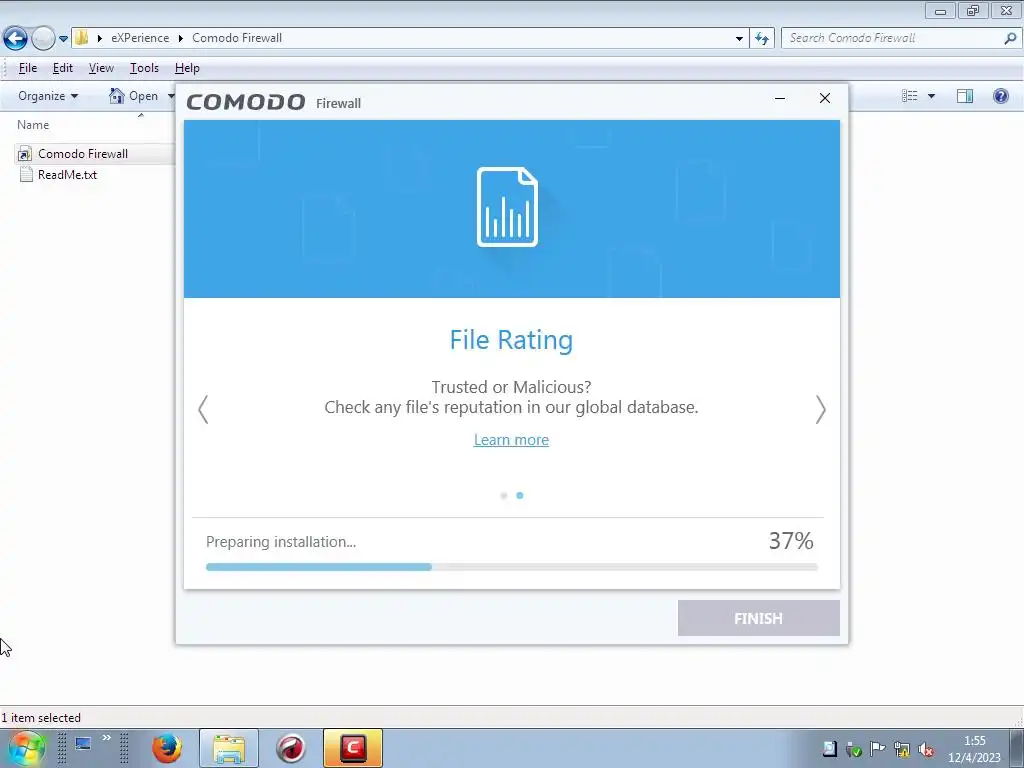The width and height of the screenshot is (1024, 768).
Task: Go to next slide with right chevron
Action: tap(821, 409)
